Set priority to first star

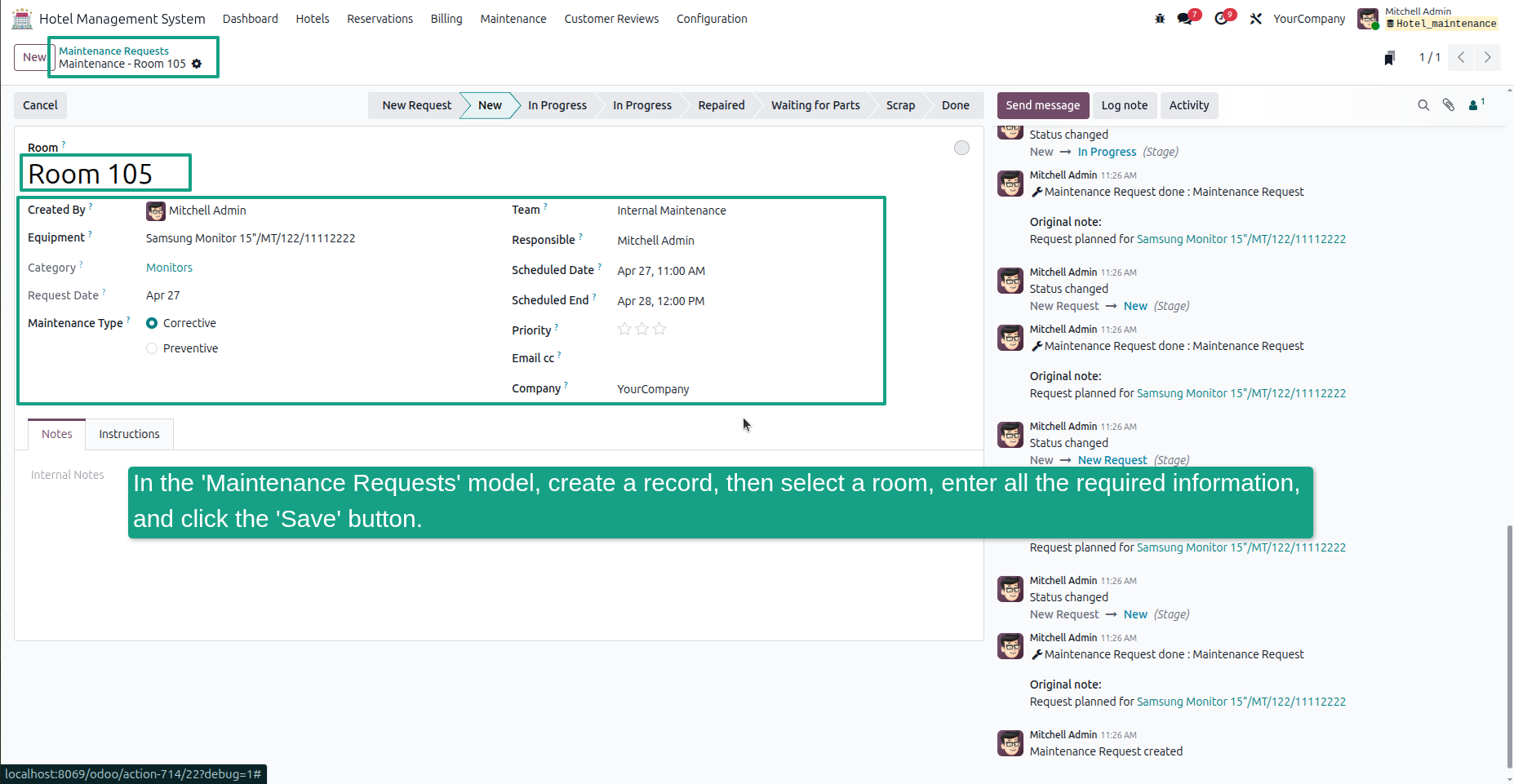click(x=624, y=329)
